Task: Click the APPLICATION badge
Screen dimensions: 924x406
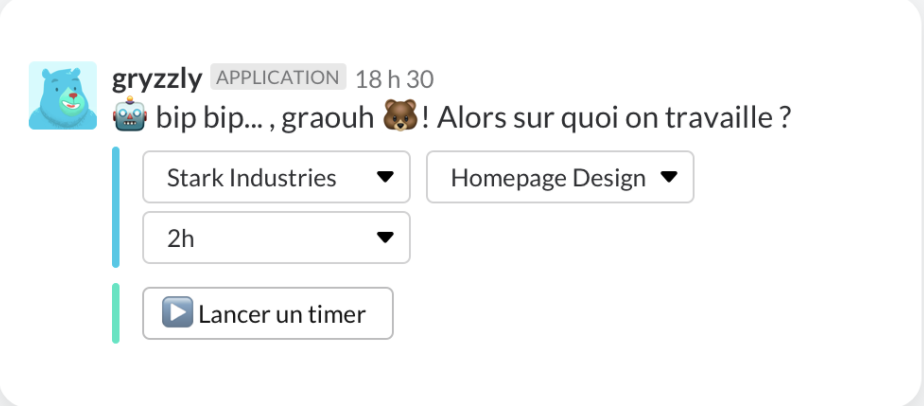Action: coord(278,78)
